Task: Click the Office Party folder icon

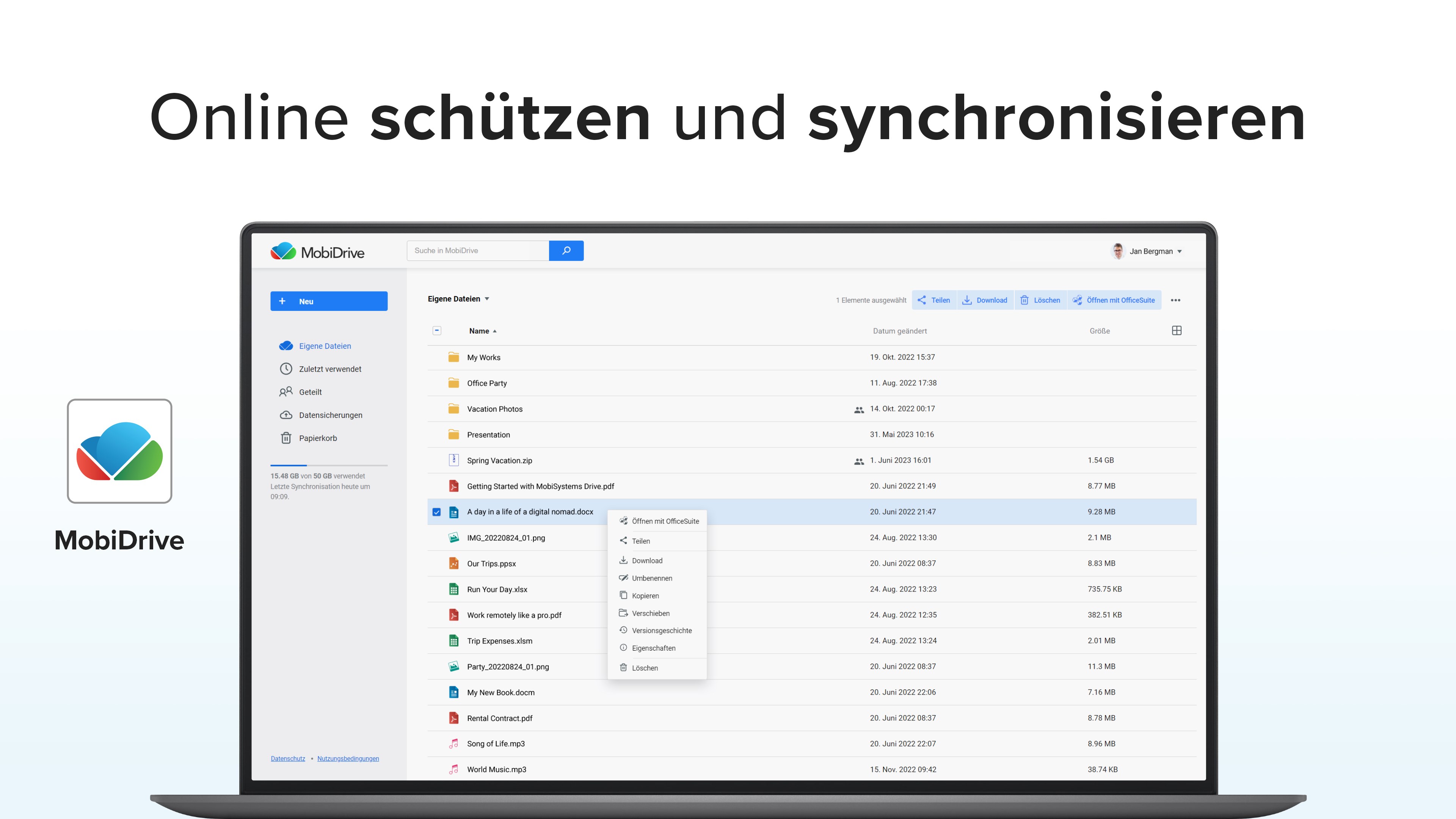Action: [453, 383]
